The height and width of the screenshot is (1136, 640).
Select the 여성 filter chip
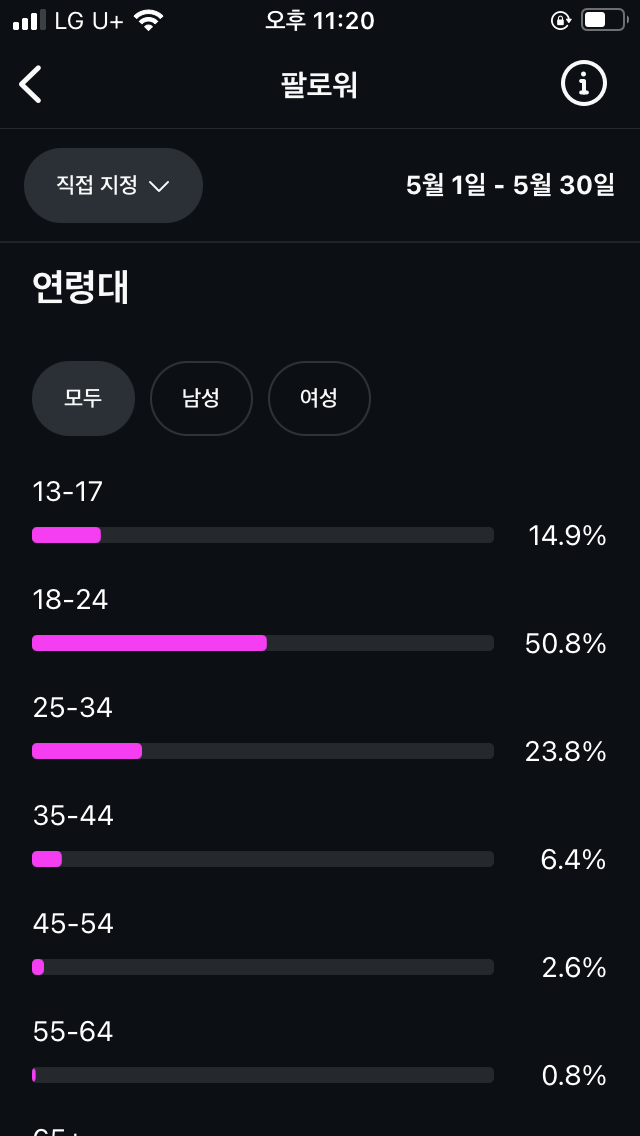(x=320, y=398)
